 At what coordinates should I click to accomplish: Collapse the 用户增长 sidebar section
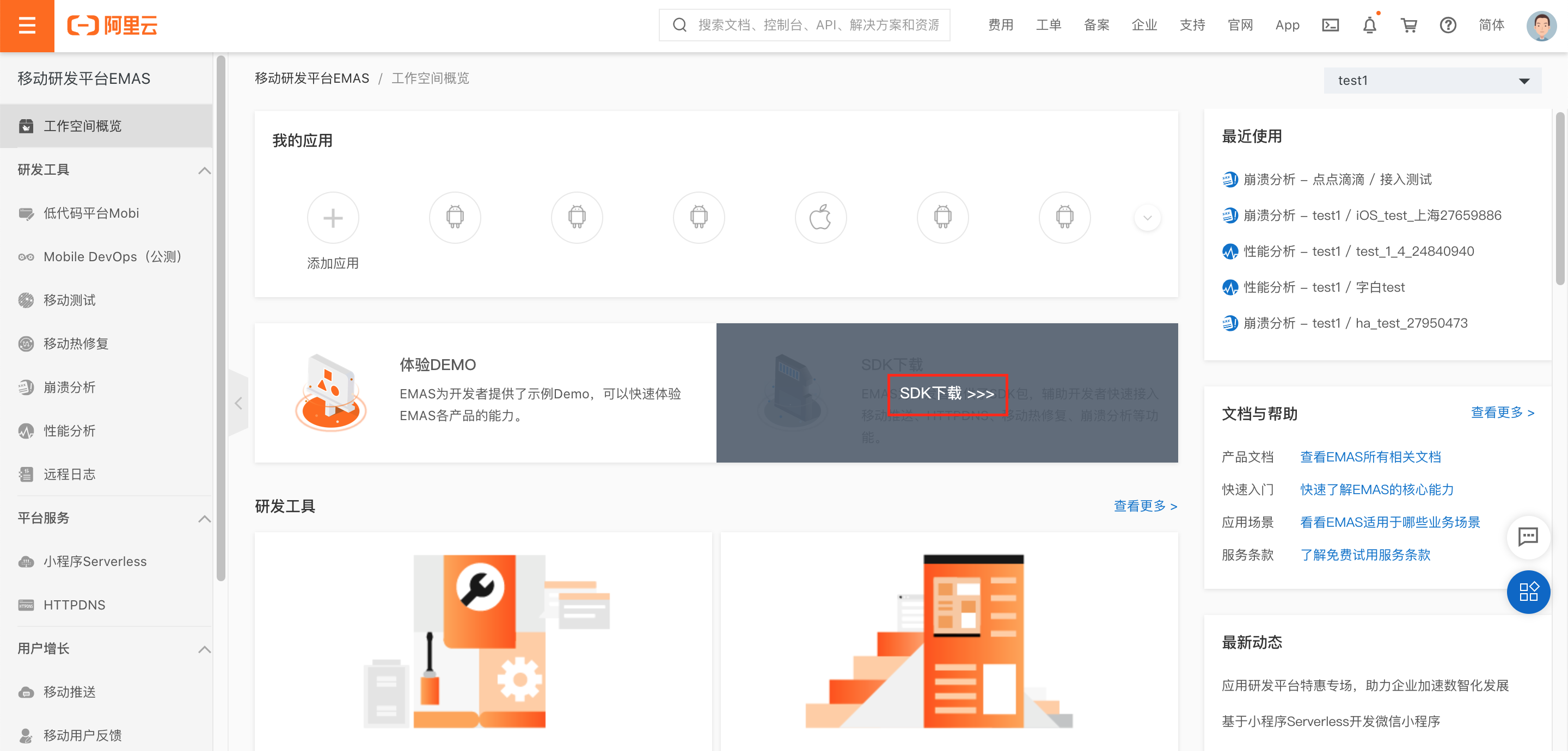click(205, 649)
